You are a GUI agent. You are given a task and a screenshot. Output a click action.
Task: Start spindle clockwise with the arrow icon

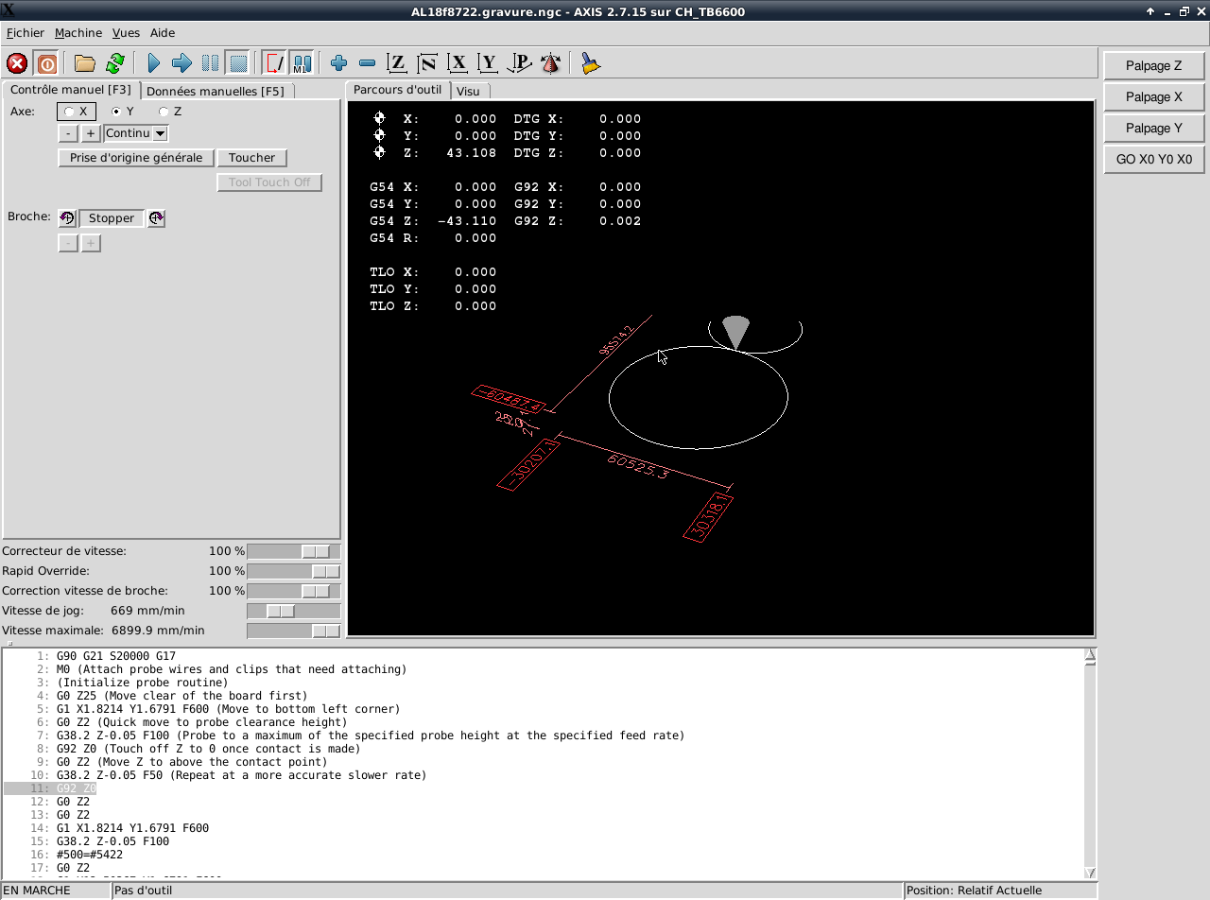pyautogui.click(x=156, y=218)
